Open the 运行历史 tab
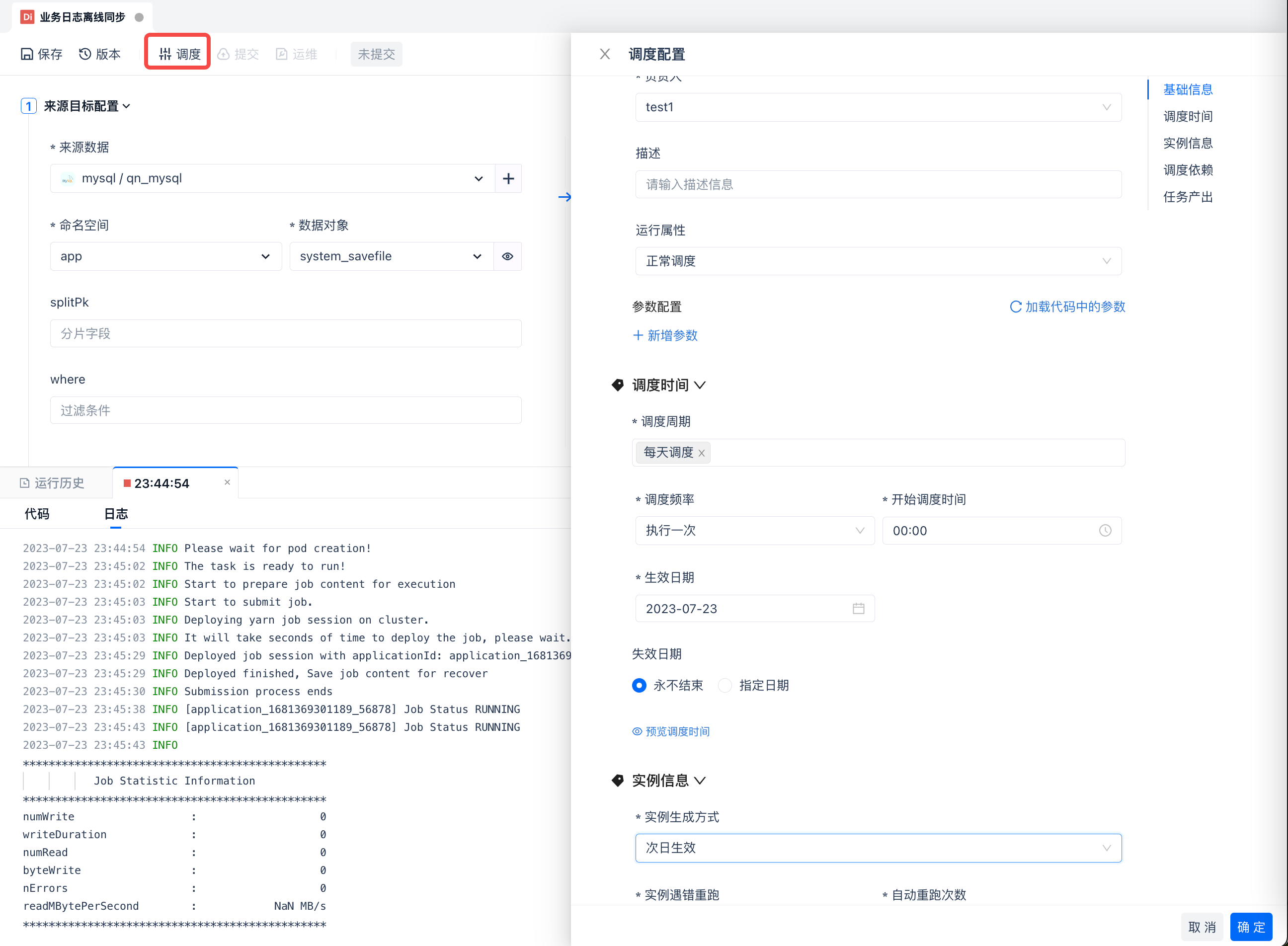The height and width of the screenshot is (946, 1288). [53, 483]
